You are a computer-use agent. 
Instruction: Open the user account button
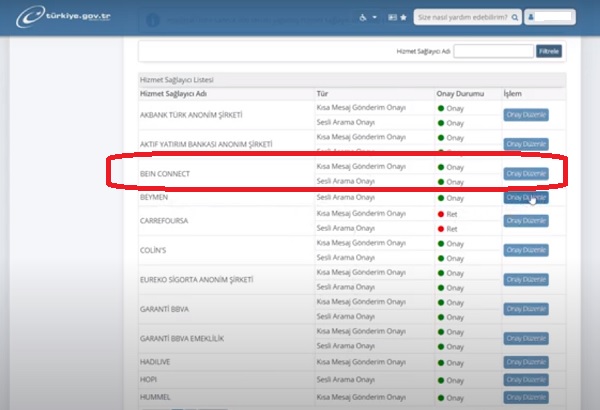pyautogui.click(x=550, y=17)
